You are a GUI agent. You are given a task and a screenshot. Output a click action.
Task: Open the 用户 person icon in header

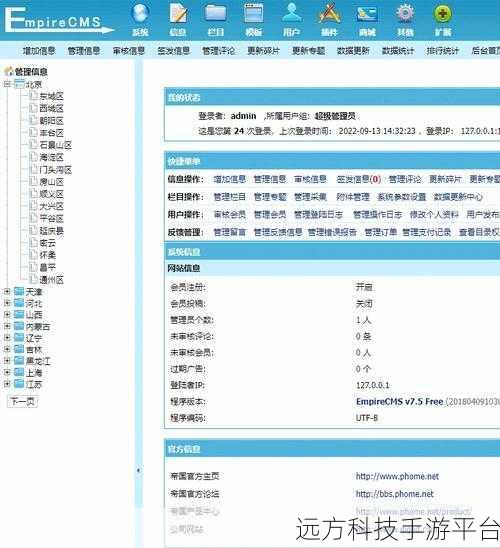tap(292, 13)
